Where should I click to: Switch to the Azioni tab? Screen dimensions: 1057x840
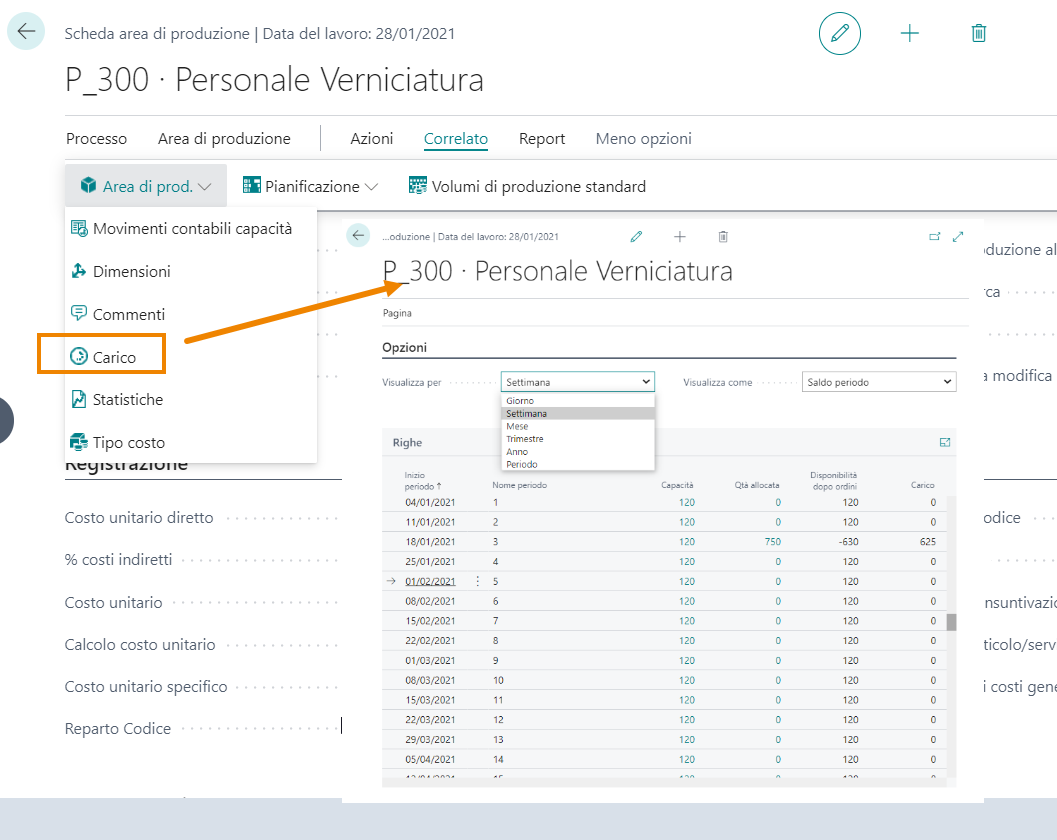371,139
